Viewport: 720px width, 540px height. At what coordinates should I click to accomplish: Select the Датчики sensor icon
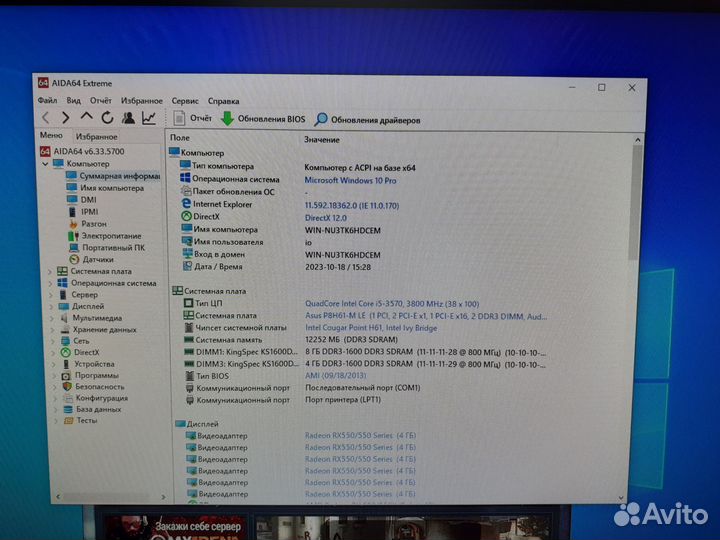(x=74, y=259)
